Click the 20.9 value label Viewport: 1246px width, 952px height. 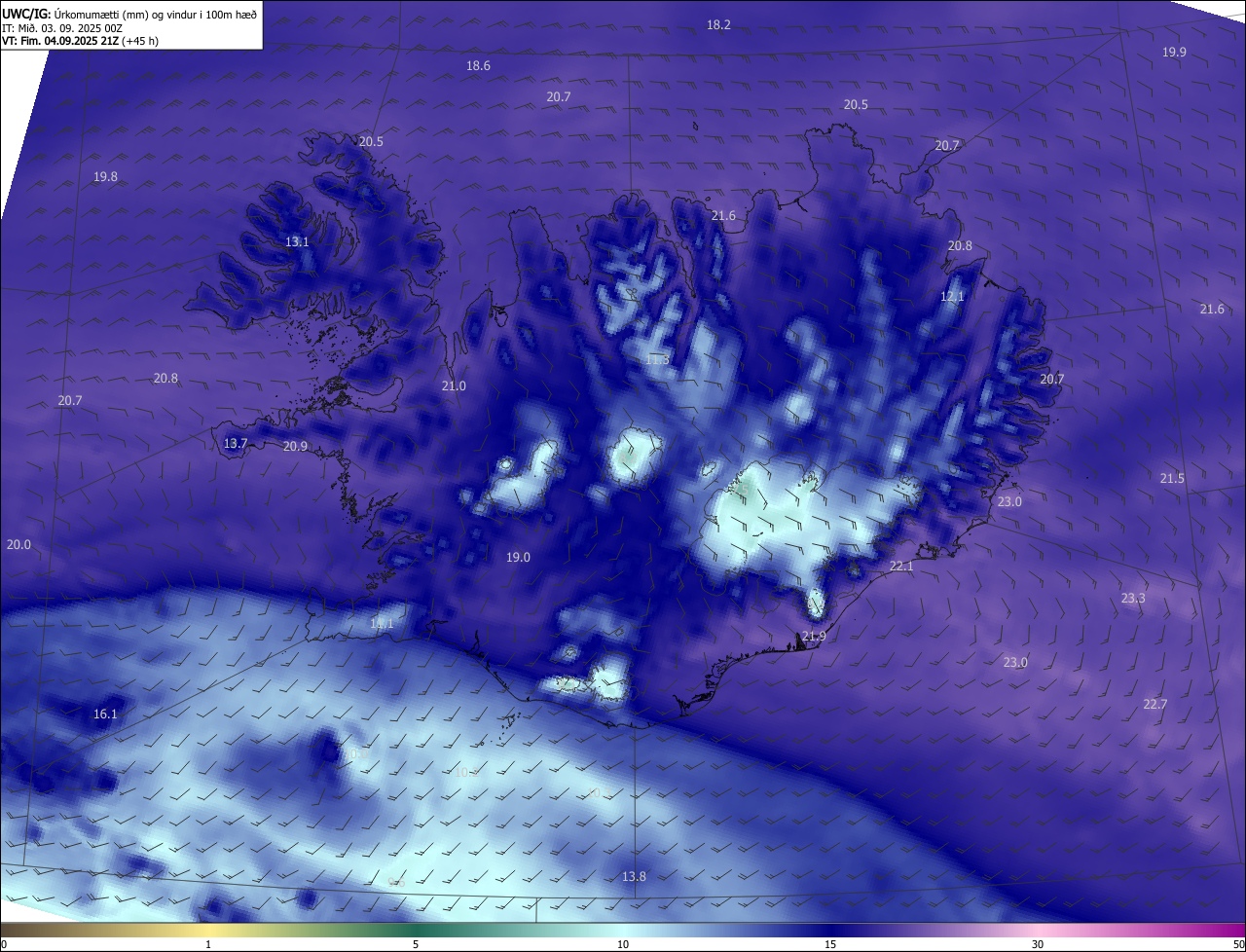[295, 446]
